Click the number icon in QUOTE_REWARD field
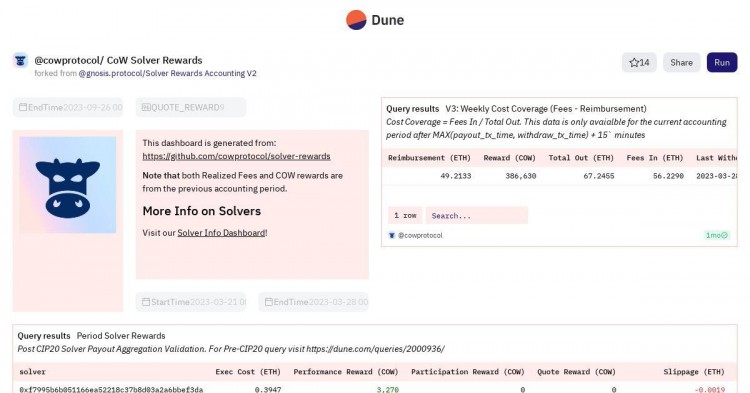 (146, 107)
